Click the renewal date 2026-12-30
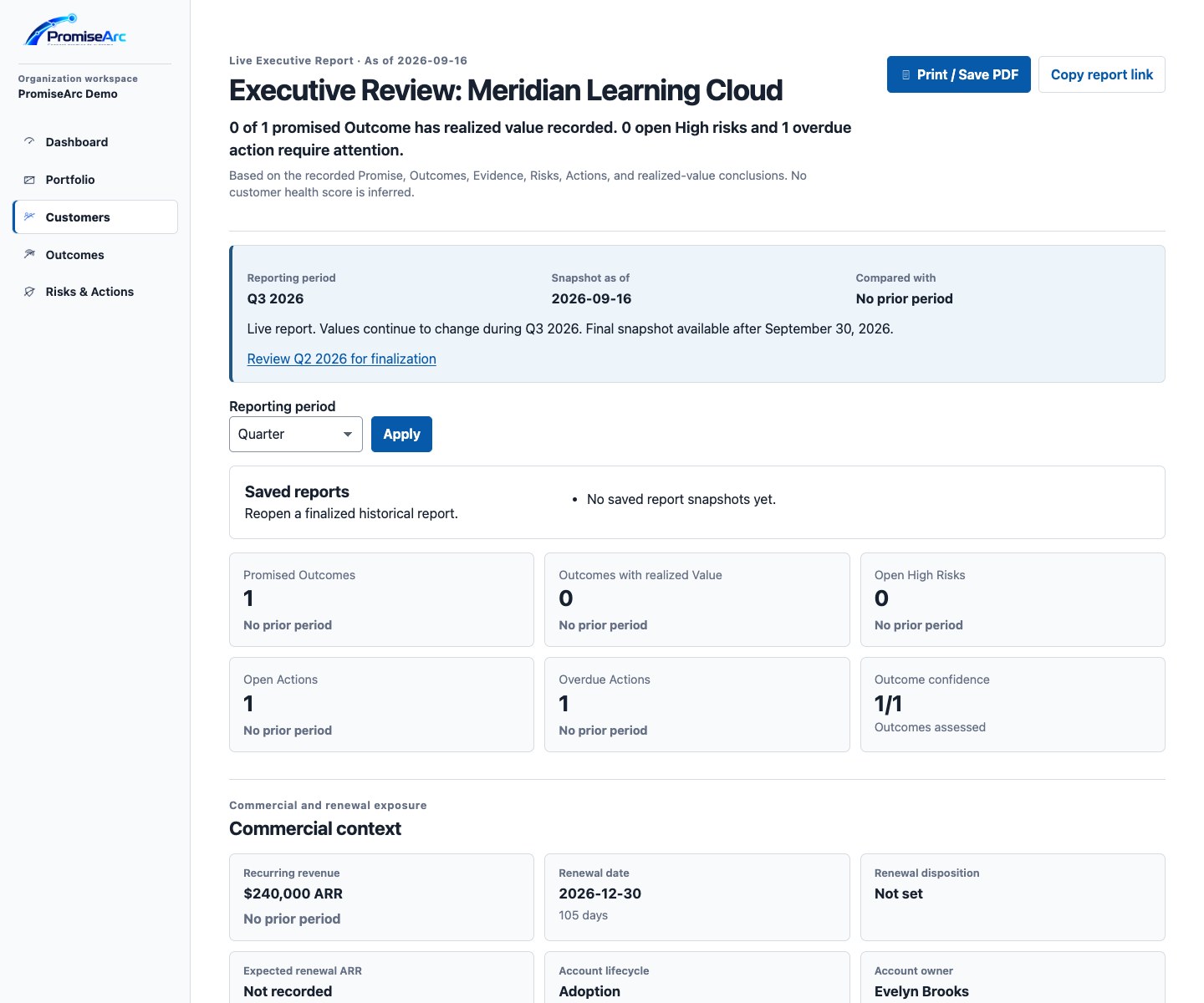The width and height of the screenshot is (1204, 1003). pyautogui.click(x=599, y=894)
